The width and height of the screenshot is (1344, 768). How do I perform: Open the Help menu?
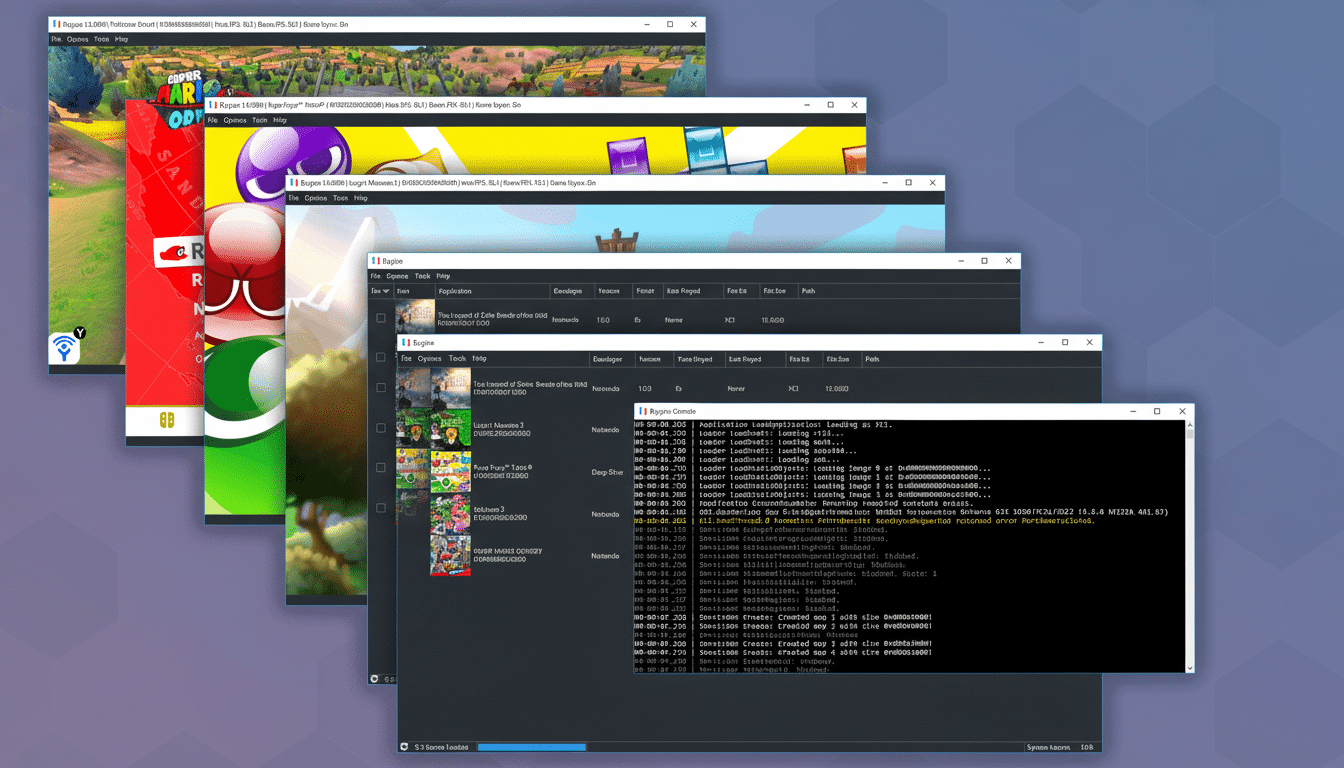coord(478,358)
